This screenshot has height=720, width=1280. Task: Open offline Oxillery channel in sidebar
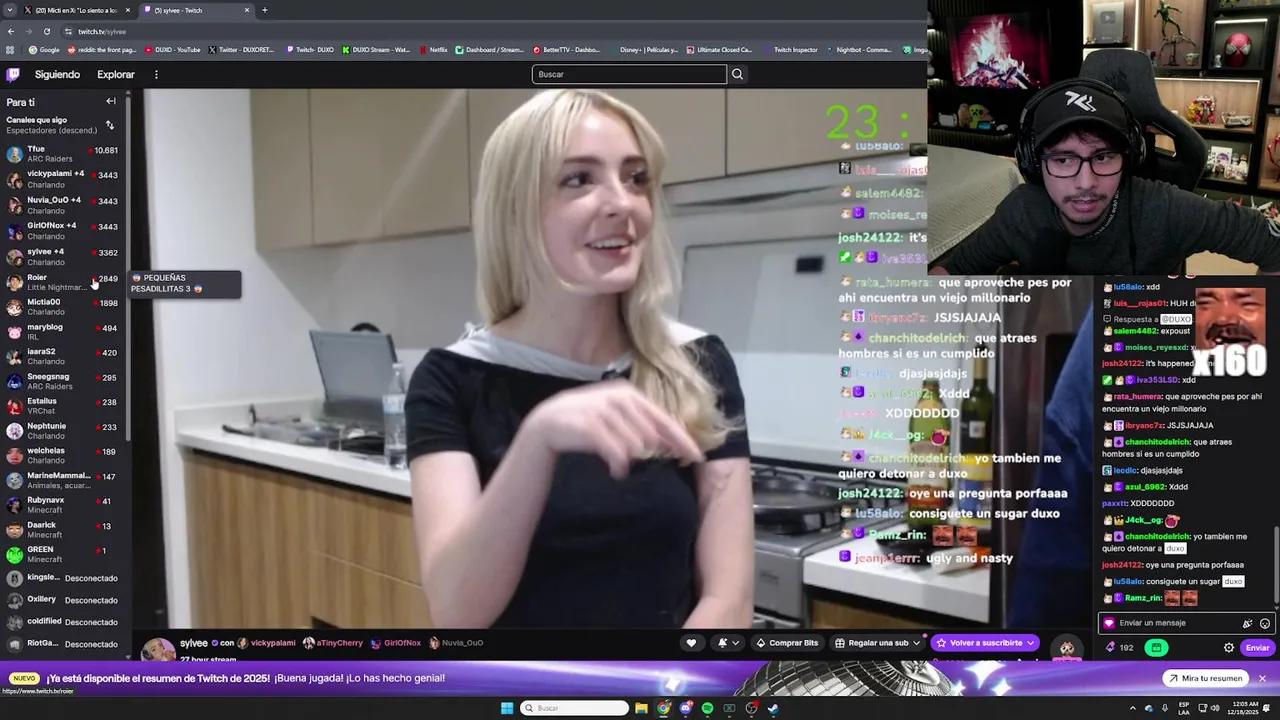[62, 600]
